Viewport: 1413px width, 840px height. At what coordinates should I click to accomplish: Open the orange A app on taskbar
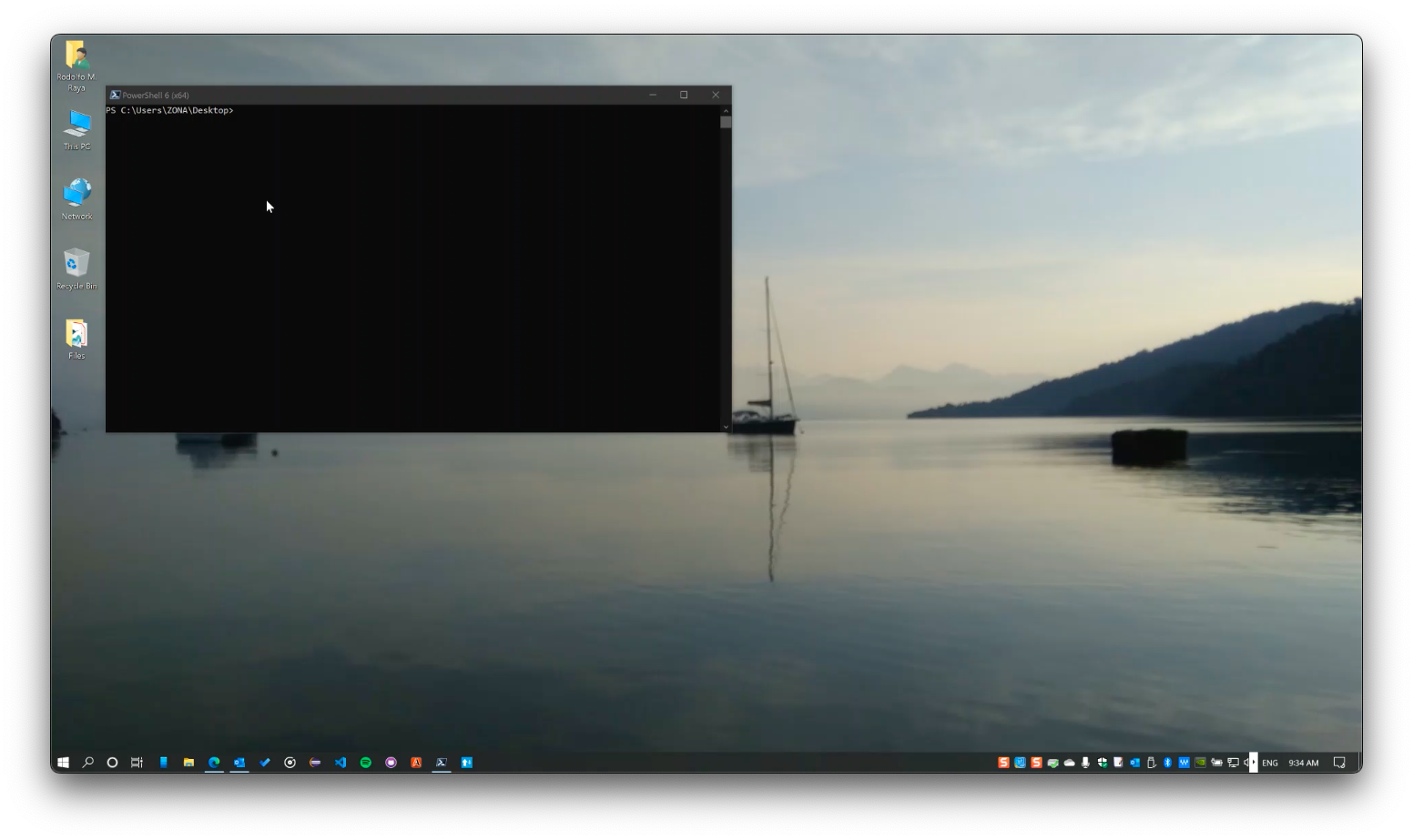click(x=416, y=763)
